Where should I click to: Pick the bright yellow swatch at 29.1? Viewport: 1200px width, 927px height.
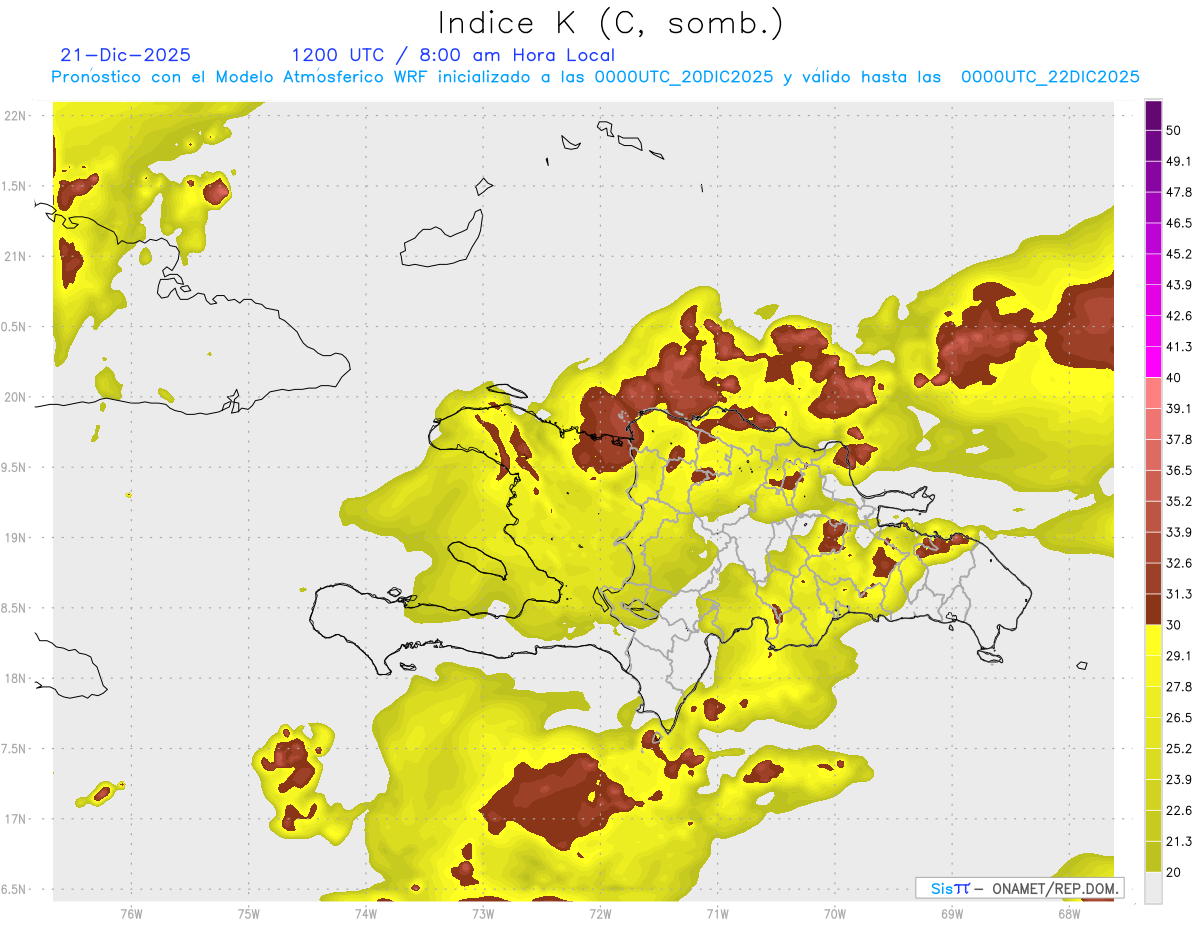click(1153, 640)
